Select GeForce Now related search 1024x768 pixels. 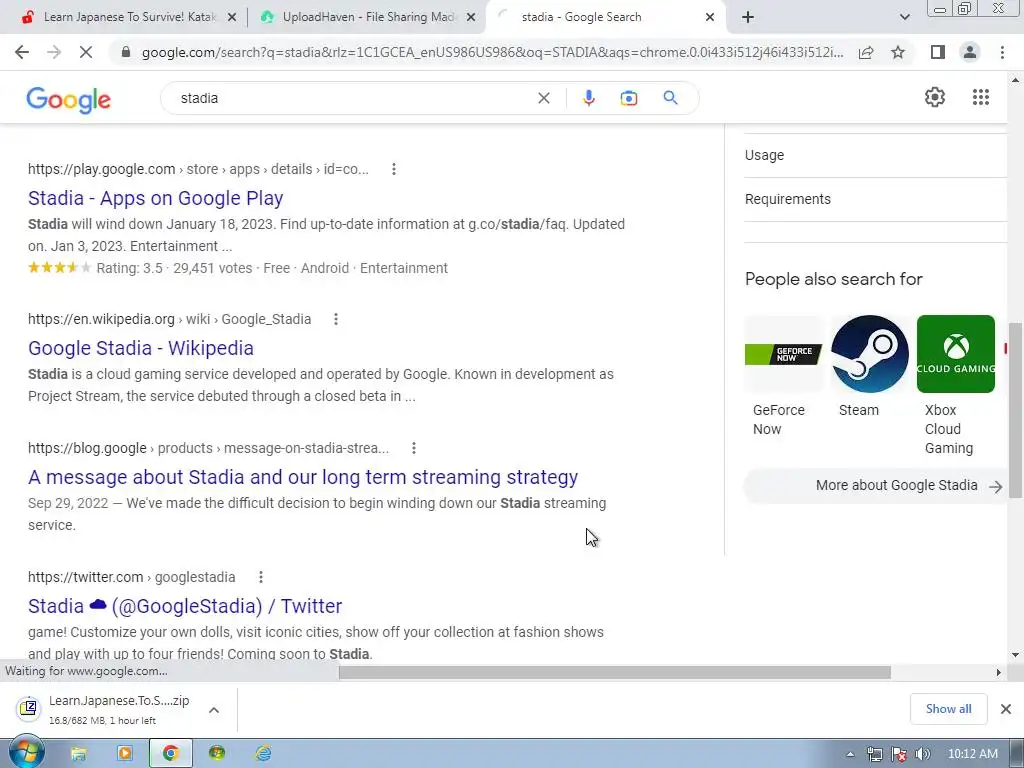coord(782,376)
